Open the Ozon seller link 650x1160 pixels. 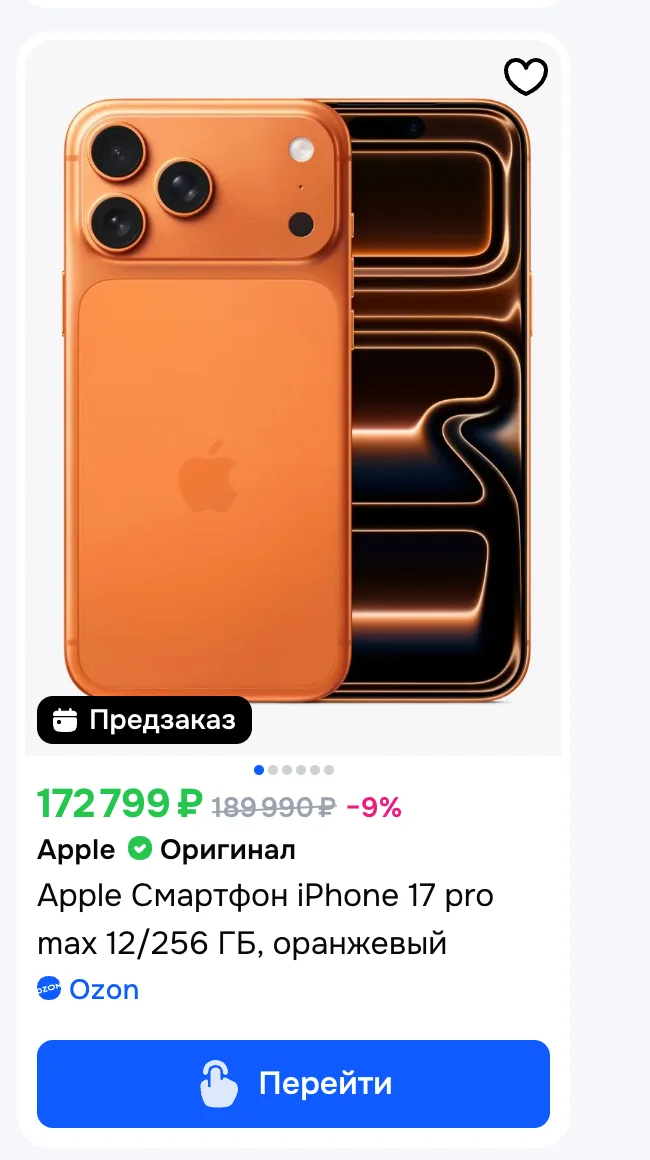[104, 990]
